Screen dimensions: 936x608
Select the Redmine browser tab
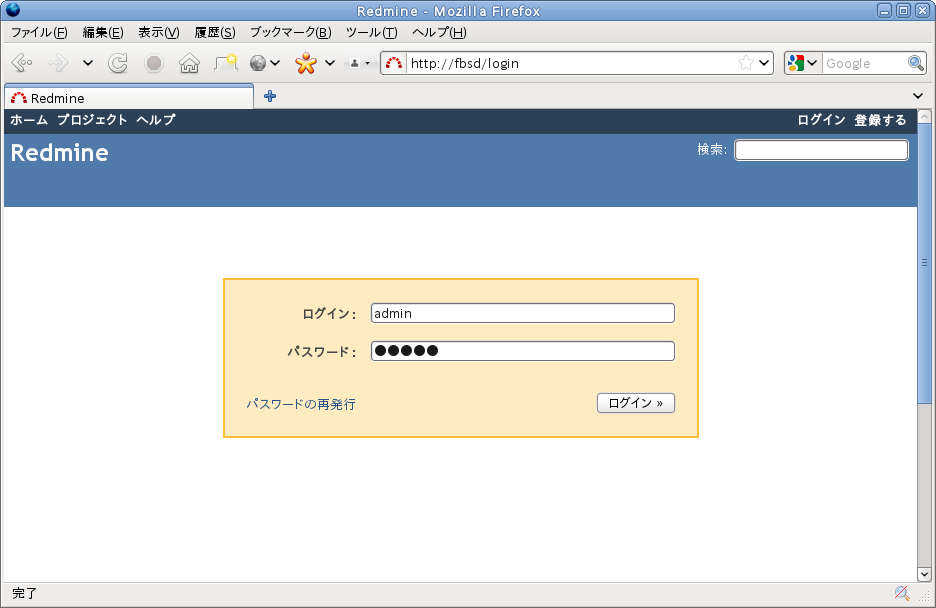click(129, 97)
